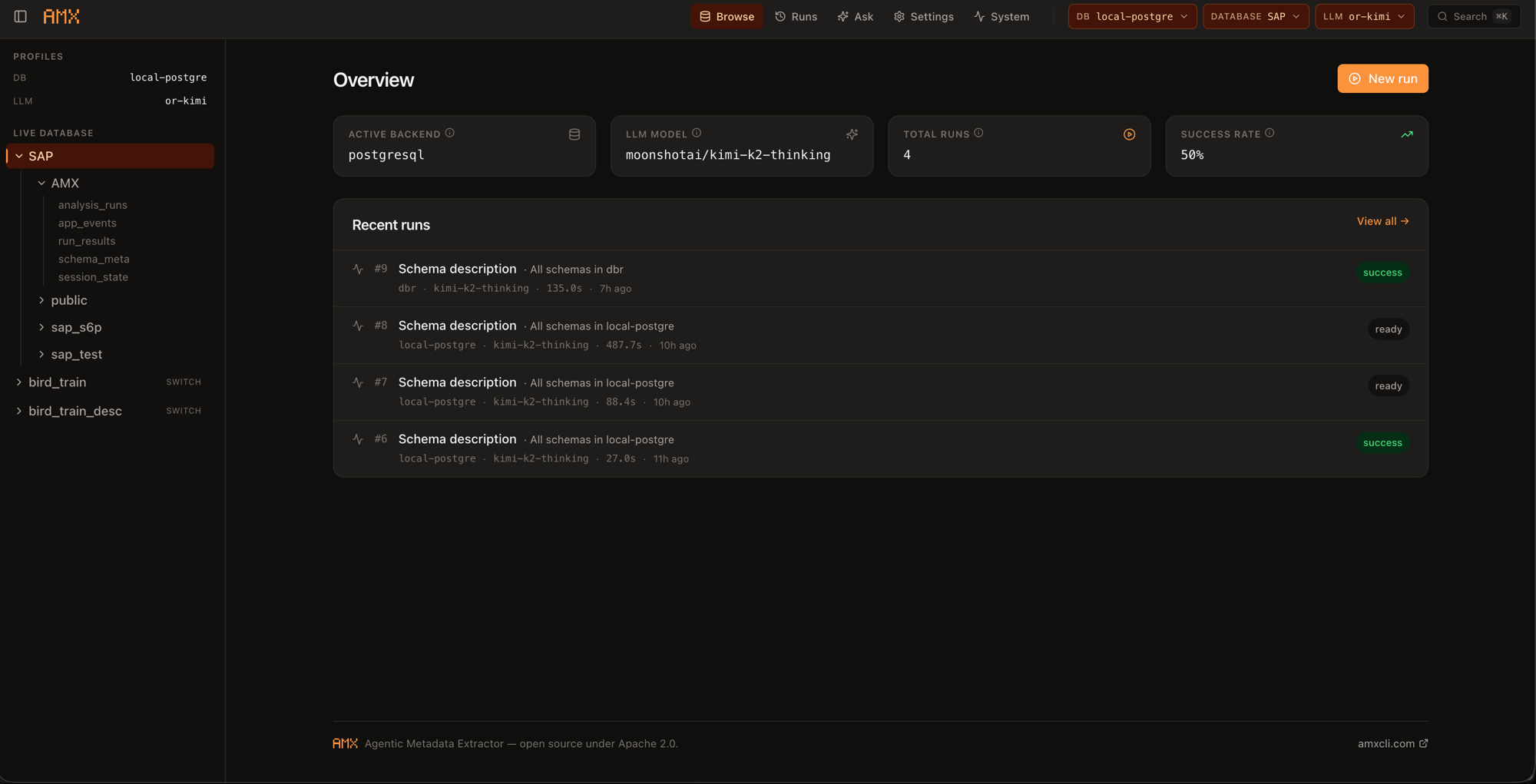The width and height of the screenshot is (1536, 784).
Task: Open the LLM or-kimi dropdown
Action: 1364,16
